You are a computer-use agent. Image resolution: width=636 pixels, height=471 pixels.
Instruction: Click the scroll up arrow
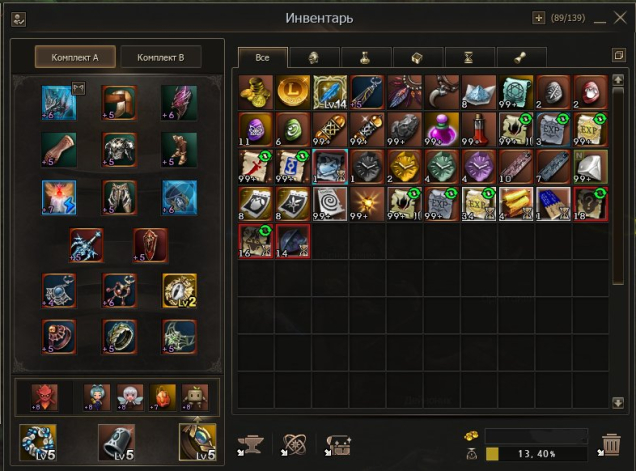point(618,80)
